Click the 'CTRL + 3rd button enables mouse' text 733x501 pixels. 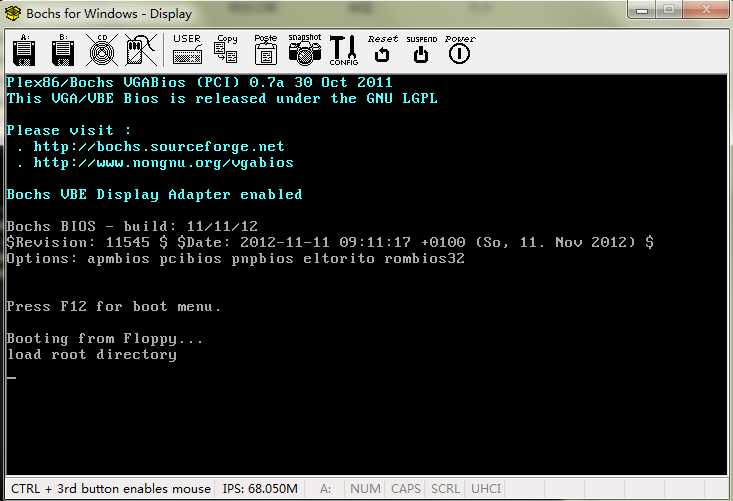[111, 489]
